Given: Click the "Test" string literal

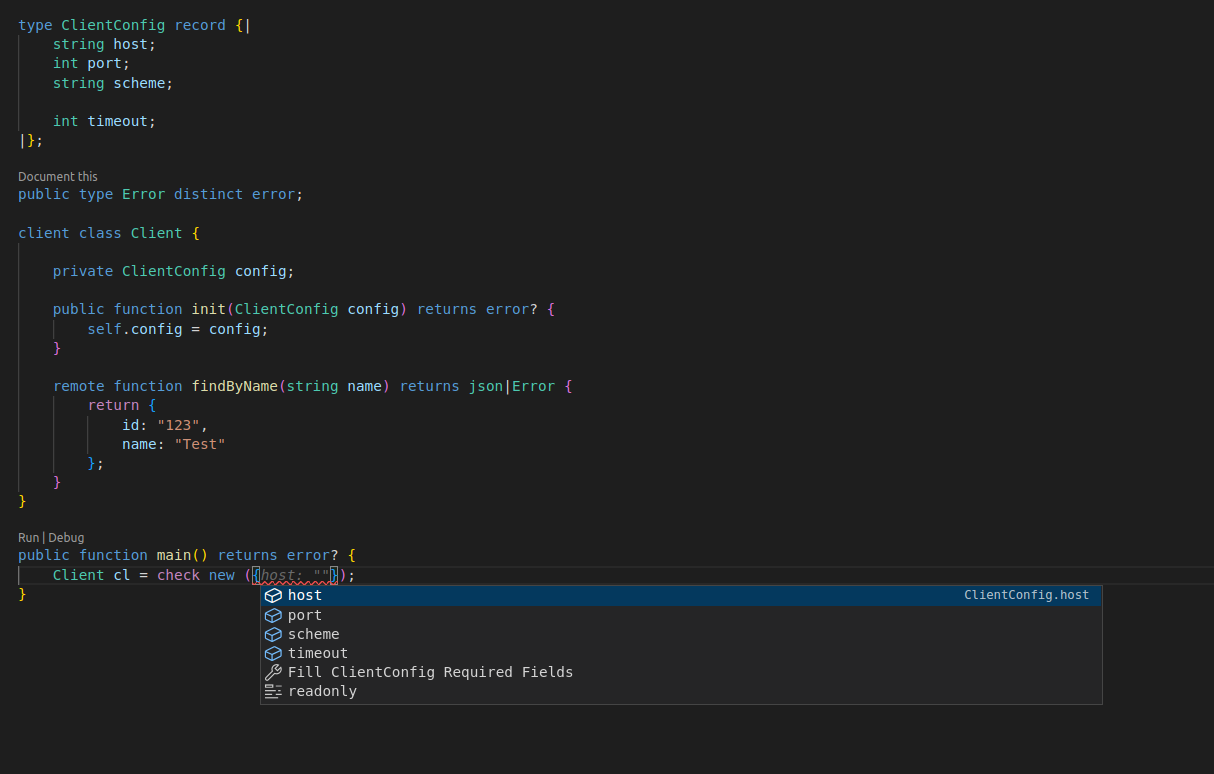Looking at the screenshot, I should tap(200, 444).
